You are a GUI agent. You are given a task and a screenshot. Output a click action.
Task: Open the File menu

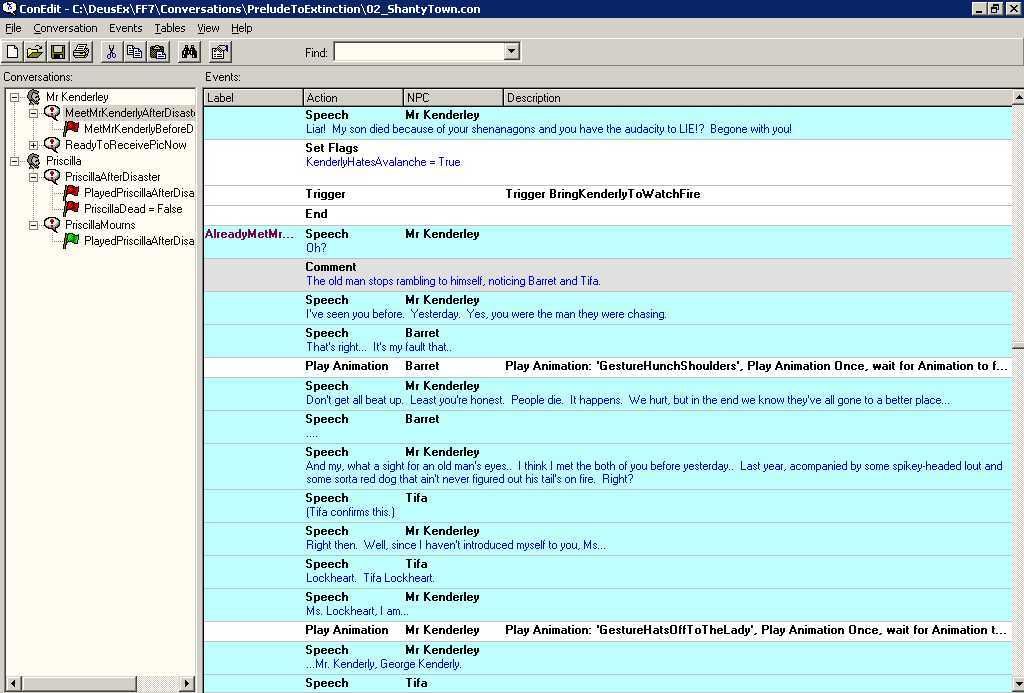pos(13,28)
